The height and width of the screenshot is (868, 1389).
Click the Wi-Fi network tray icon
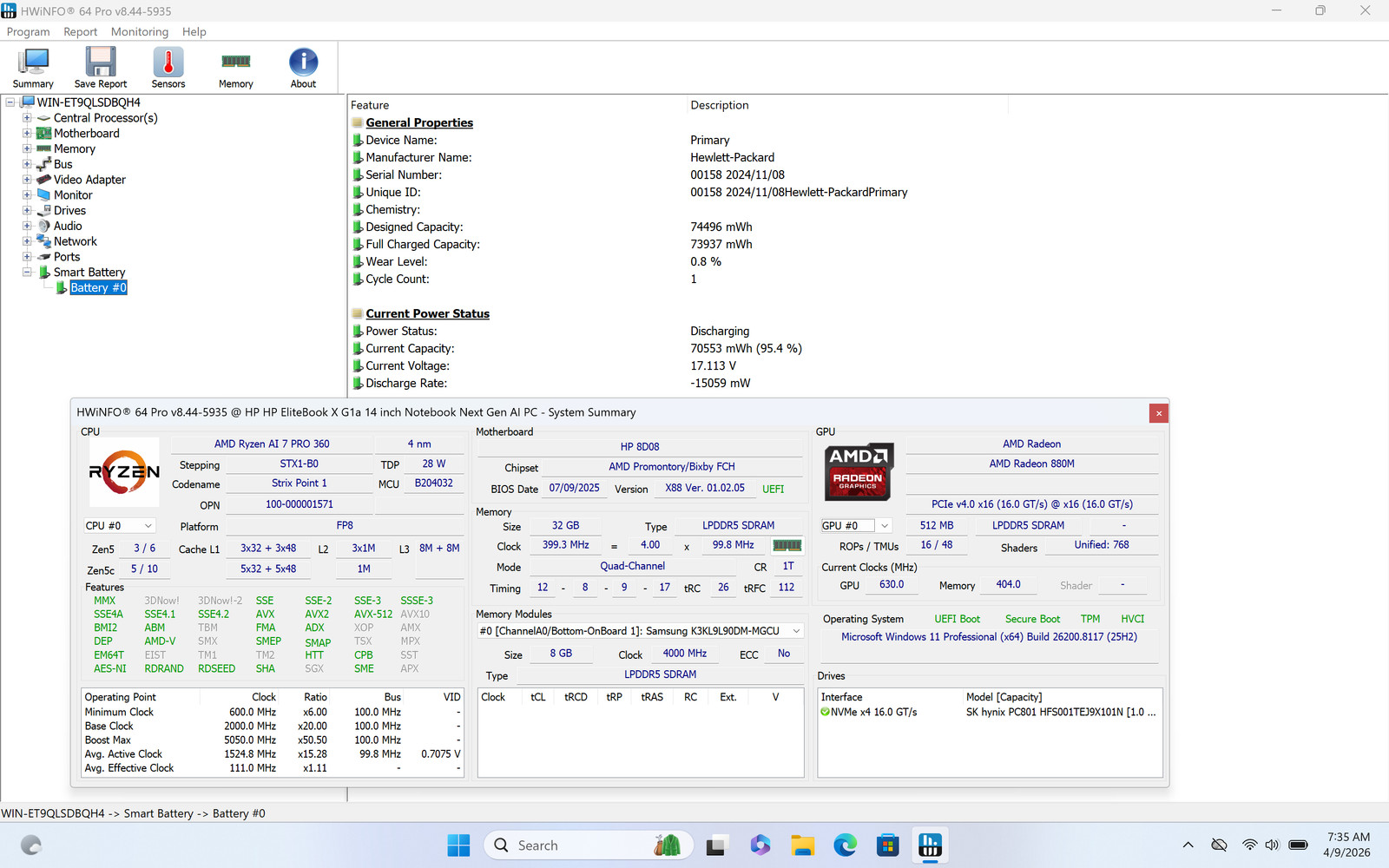click(1249, 845)
